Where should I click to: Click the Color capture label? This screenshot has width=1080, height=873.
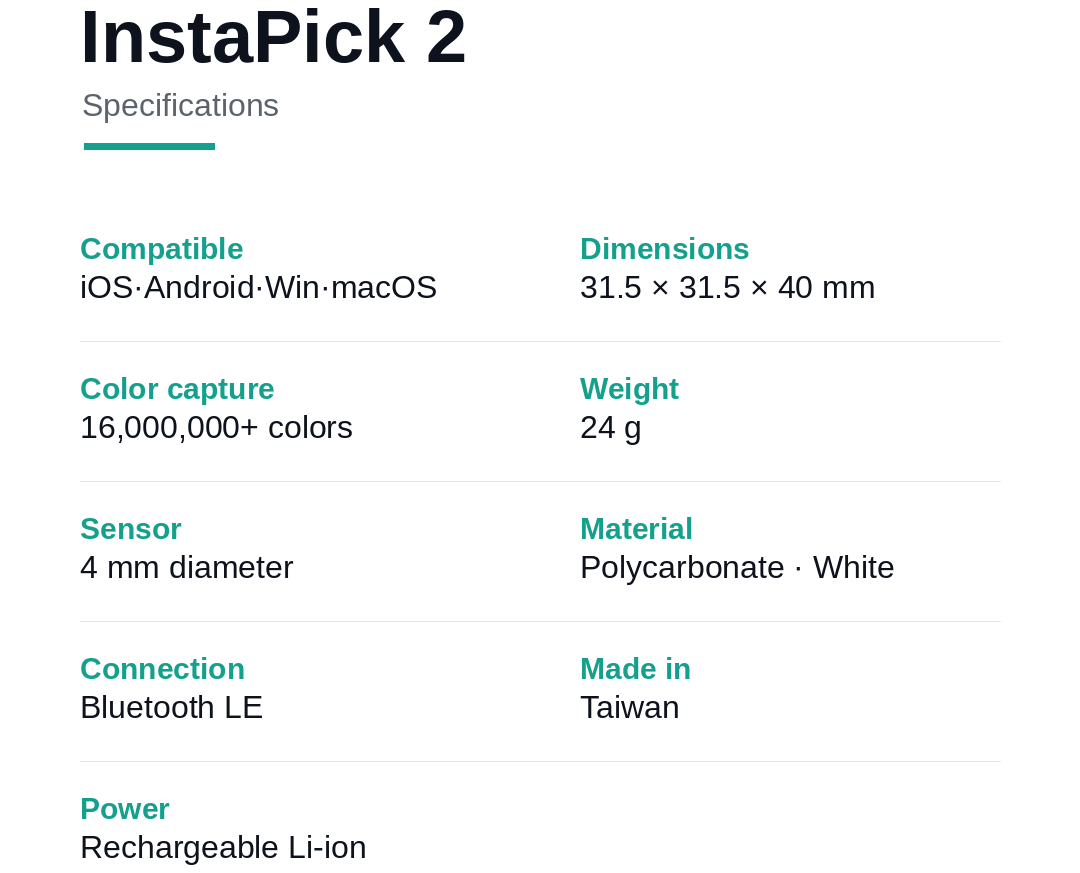click(x=177, y=389)
